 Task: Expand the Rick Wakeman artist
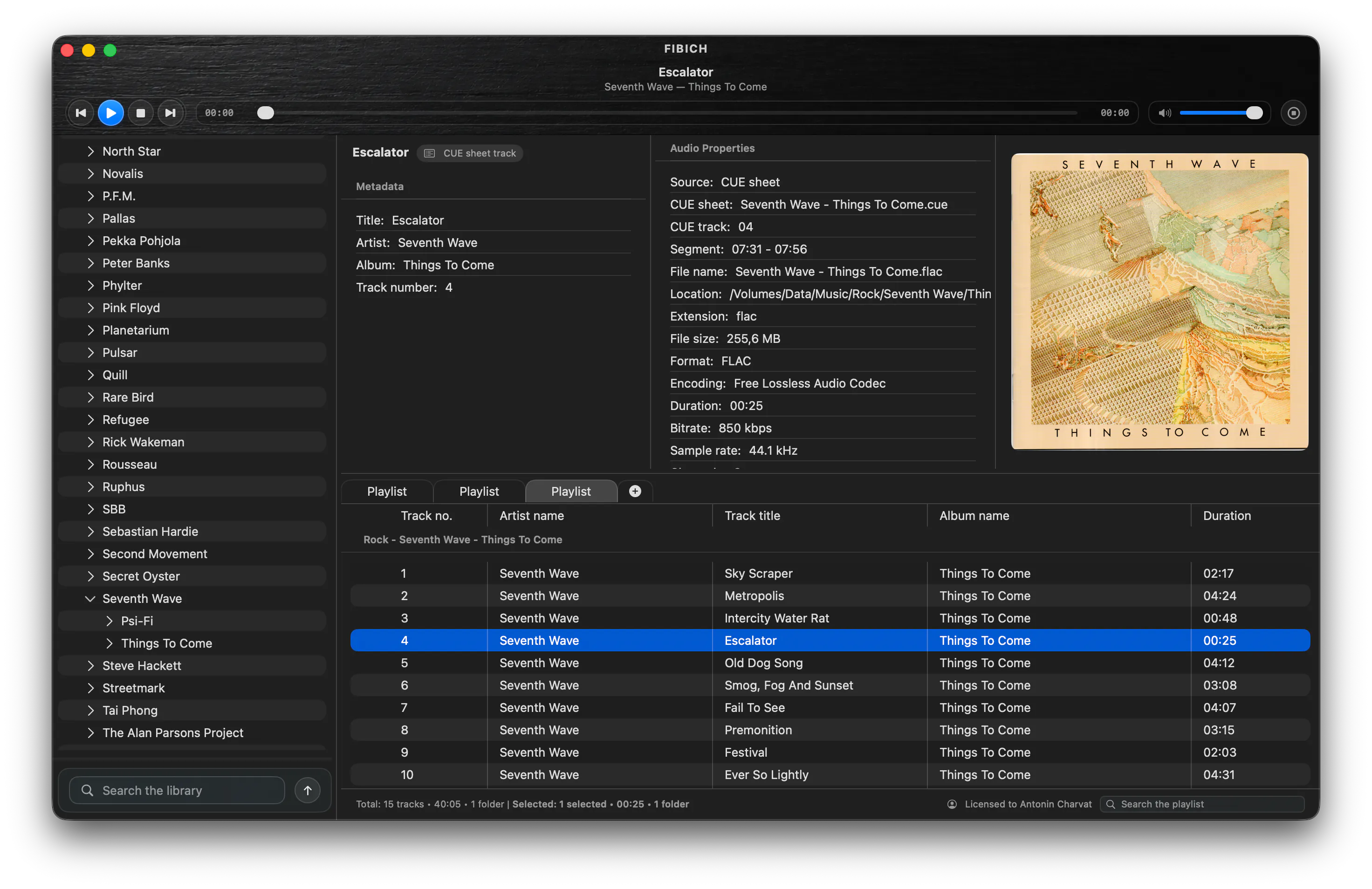90,442
